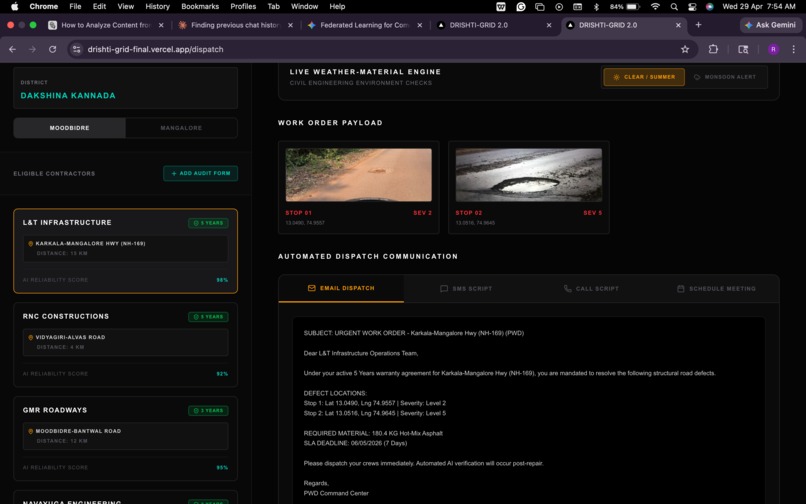The image size is (806, 504).
Task: Click the 5 Years warranty badge on L&T Infrastructure
Action: (208, 223)
